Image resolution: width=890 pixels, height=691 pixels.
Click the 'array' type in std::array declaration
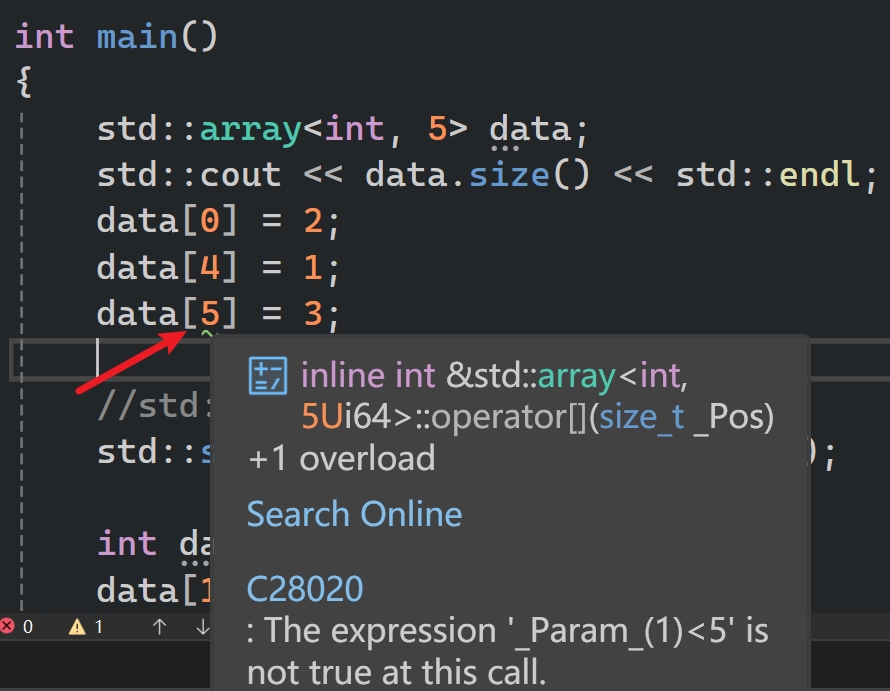point(240,129)
